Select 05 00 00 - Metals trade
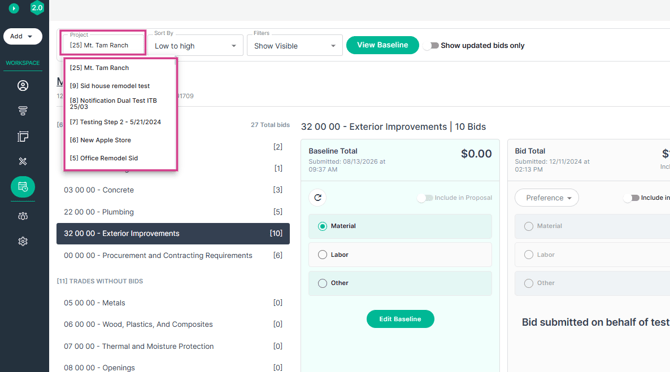This screenshot has height=372, width=670. [x=173, y=303]
